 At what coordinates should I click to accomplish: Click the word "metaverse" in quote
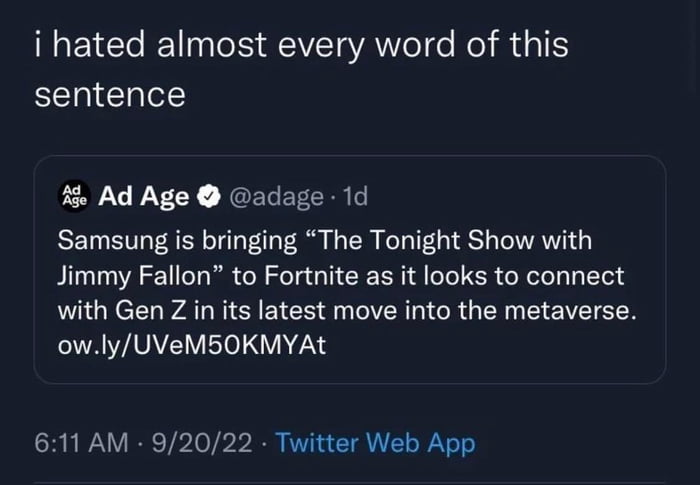(565, 310)
